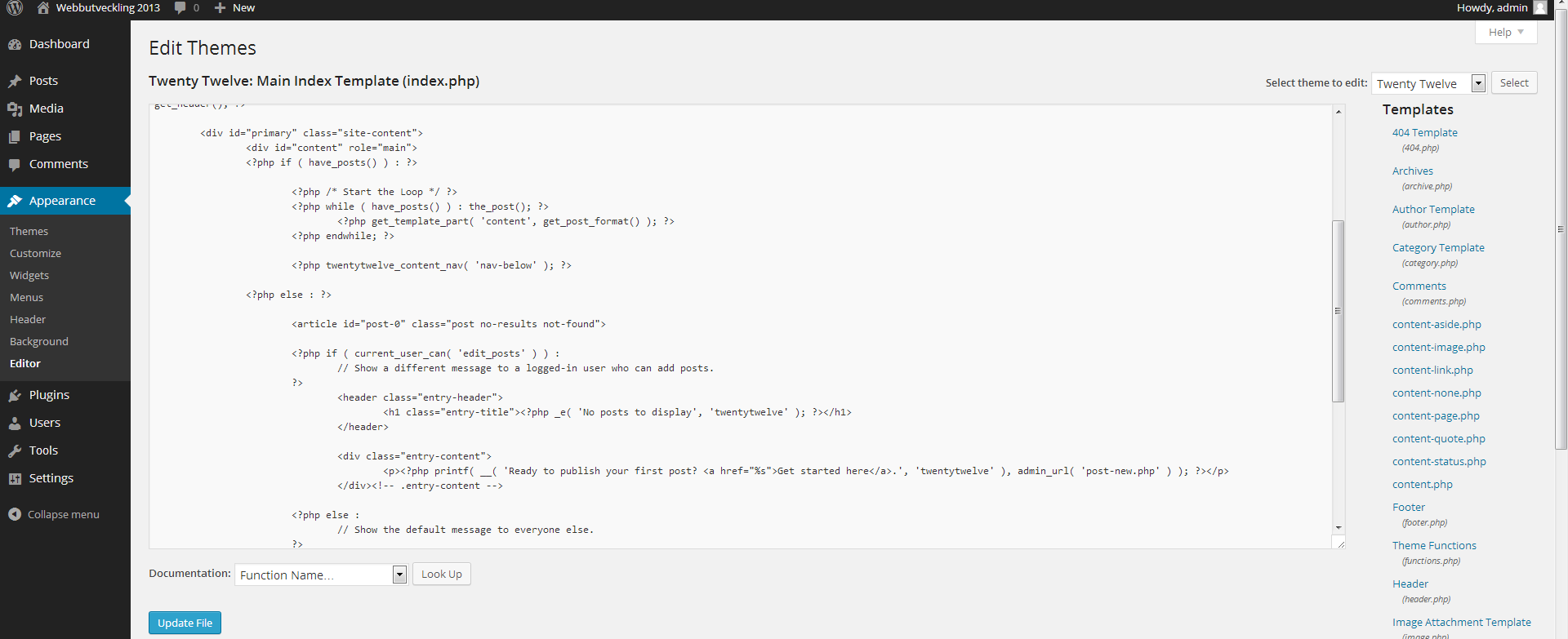Open content-none.php template
The image size is (1568, 639).
pyautogui.click(x=1437, y=393)
